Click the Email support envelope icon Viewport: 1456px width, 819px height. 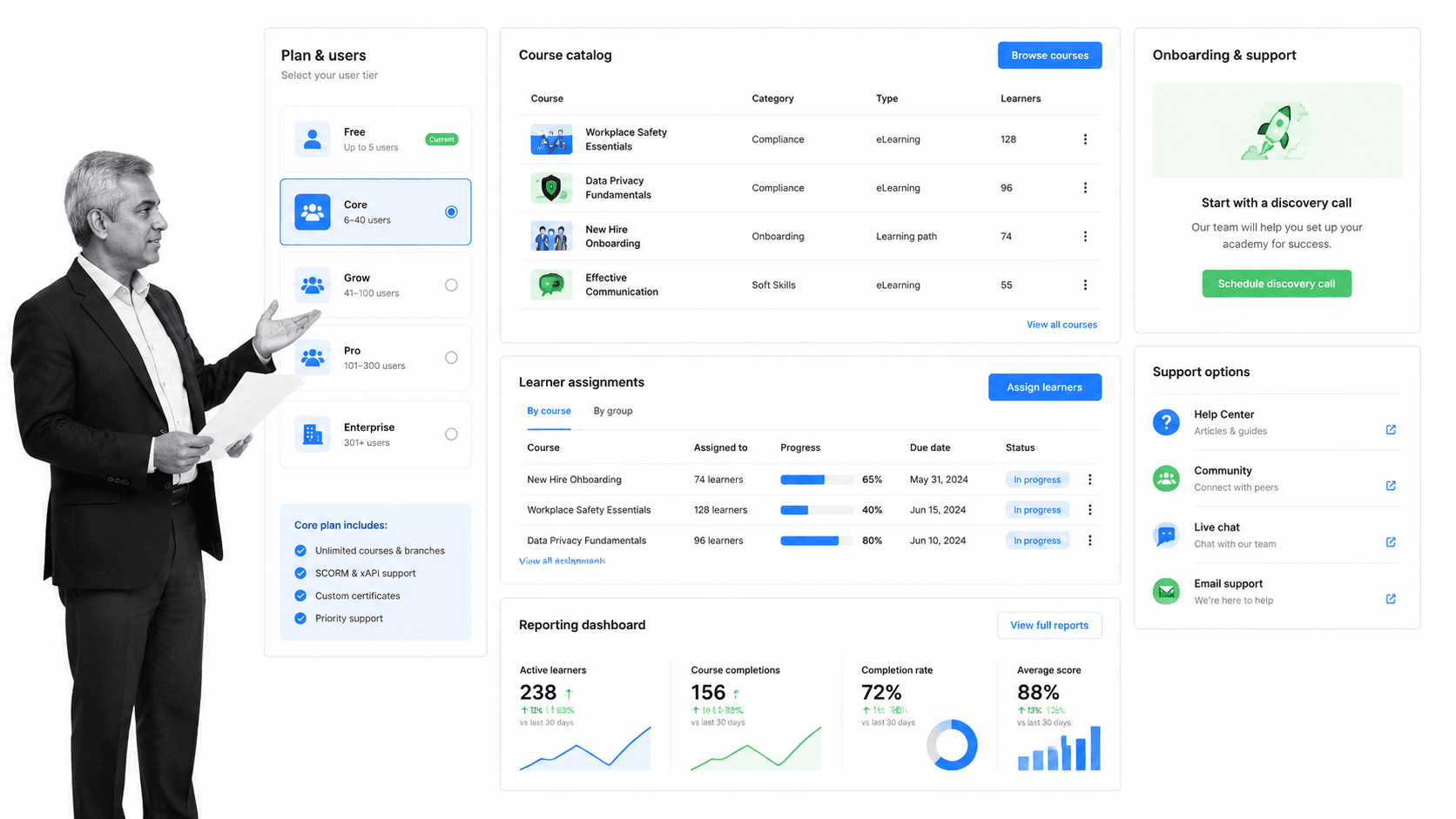pyautogui.click(x=1166, y=592)
